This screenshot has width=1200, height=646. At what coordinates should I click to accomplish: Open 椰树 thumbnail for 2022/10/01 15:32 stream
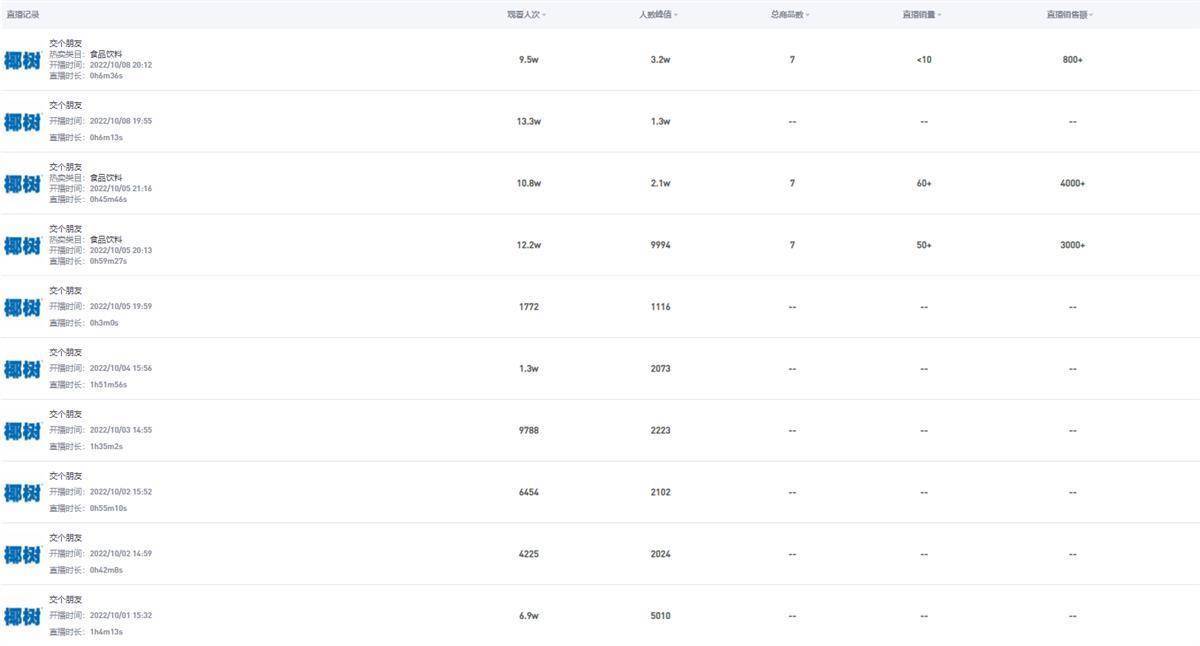point(22,616)
